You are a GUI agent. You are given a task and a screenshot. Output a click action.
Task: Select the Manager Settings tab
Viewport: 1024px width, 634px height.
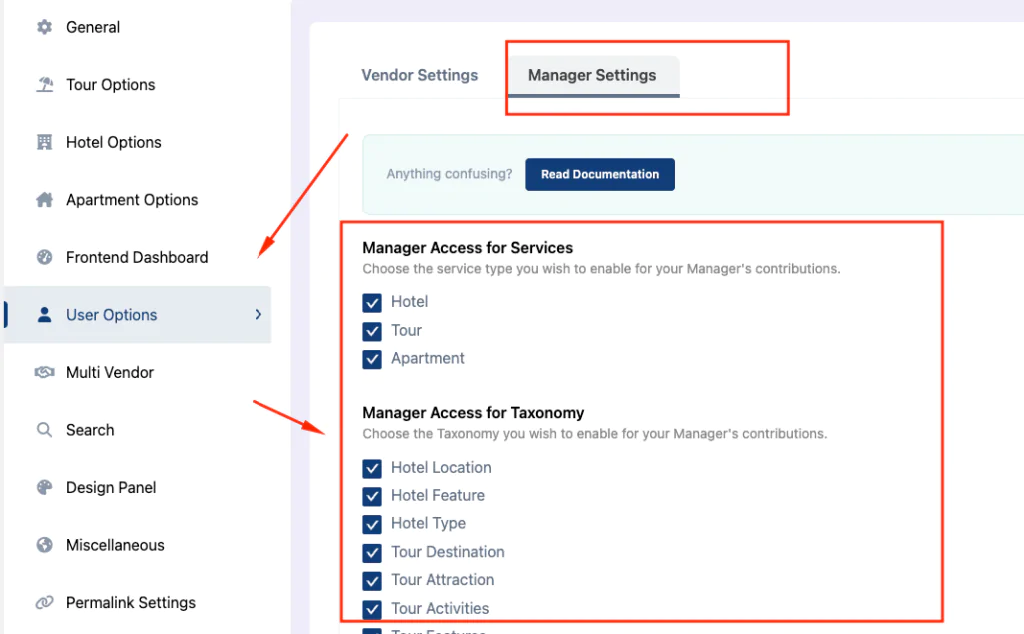point(593,76)
